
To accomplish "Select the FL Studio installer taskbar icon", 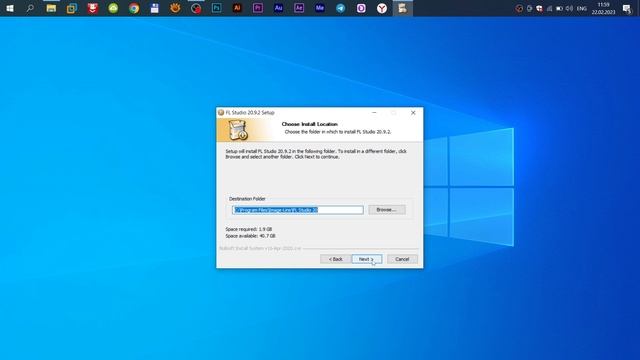I will pos(402,8).
